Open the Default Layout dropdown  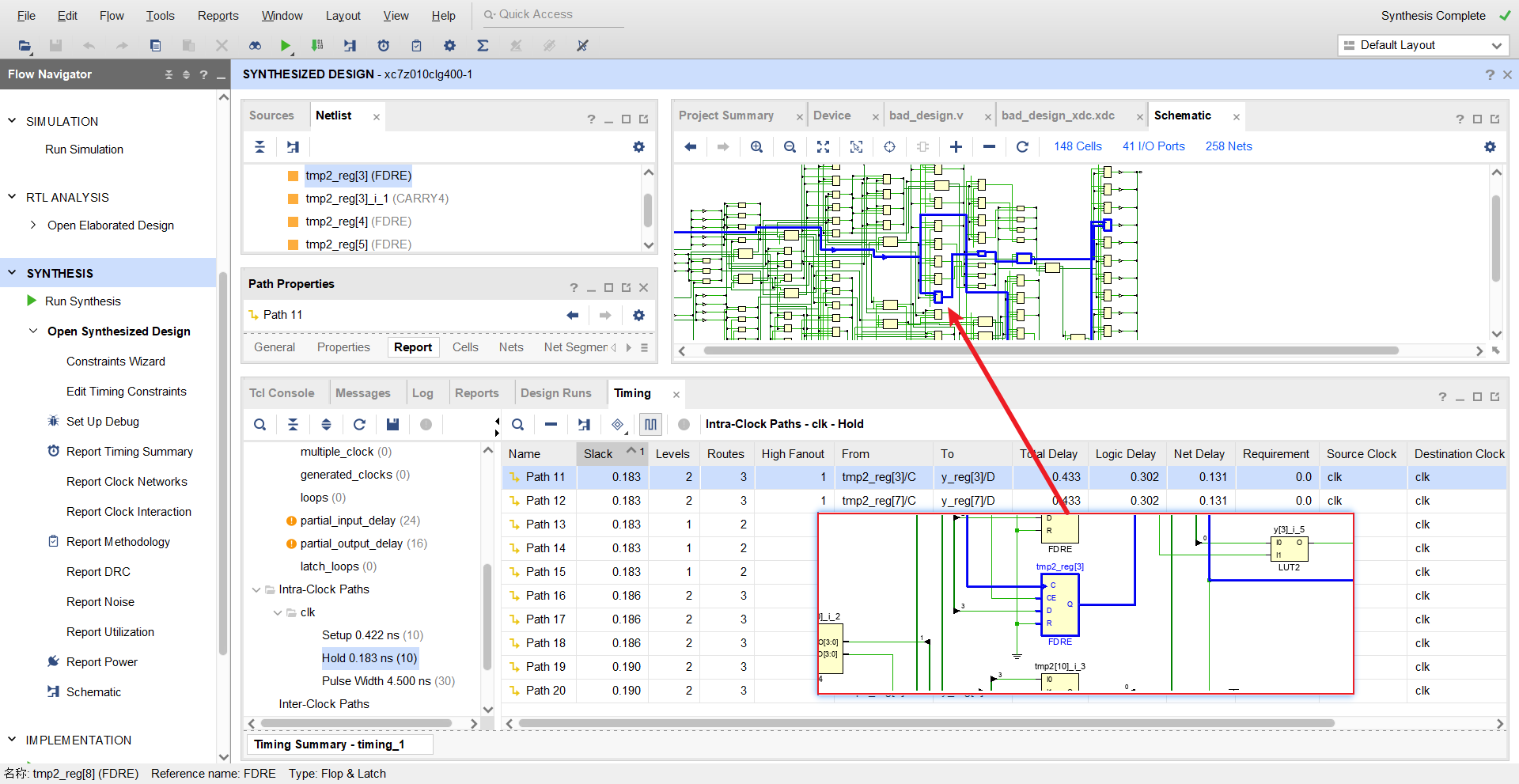pyautogui.click(x=1422, y=45)
